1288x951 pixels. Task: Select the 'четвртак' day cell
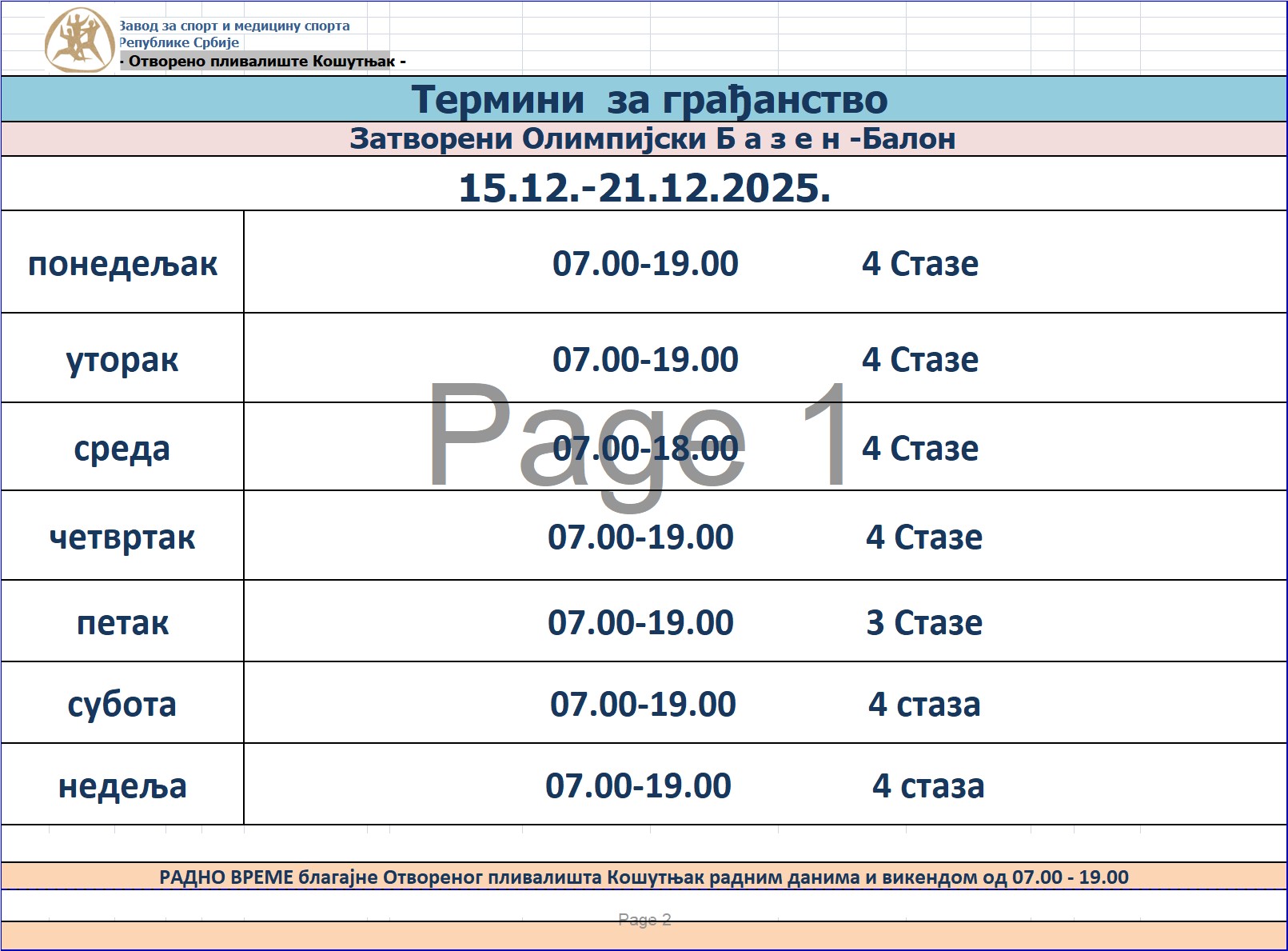pyautogui.click(x=122, y=537)
